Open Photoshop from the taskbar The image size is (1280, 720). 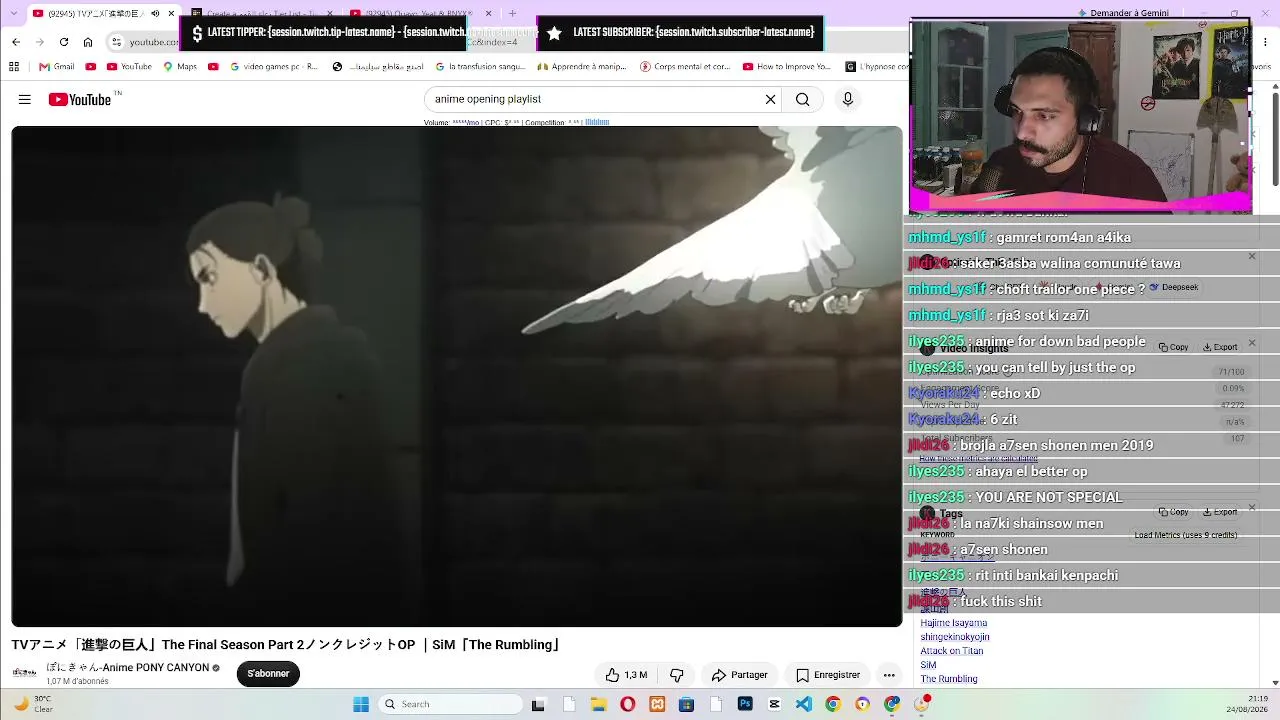[x=745, y=704]
